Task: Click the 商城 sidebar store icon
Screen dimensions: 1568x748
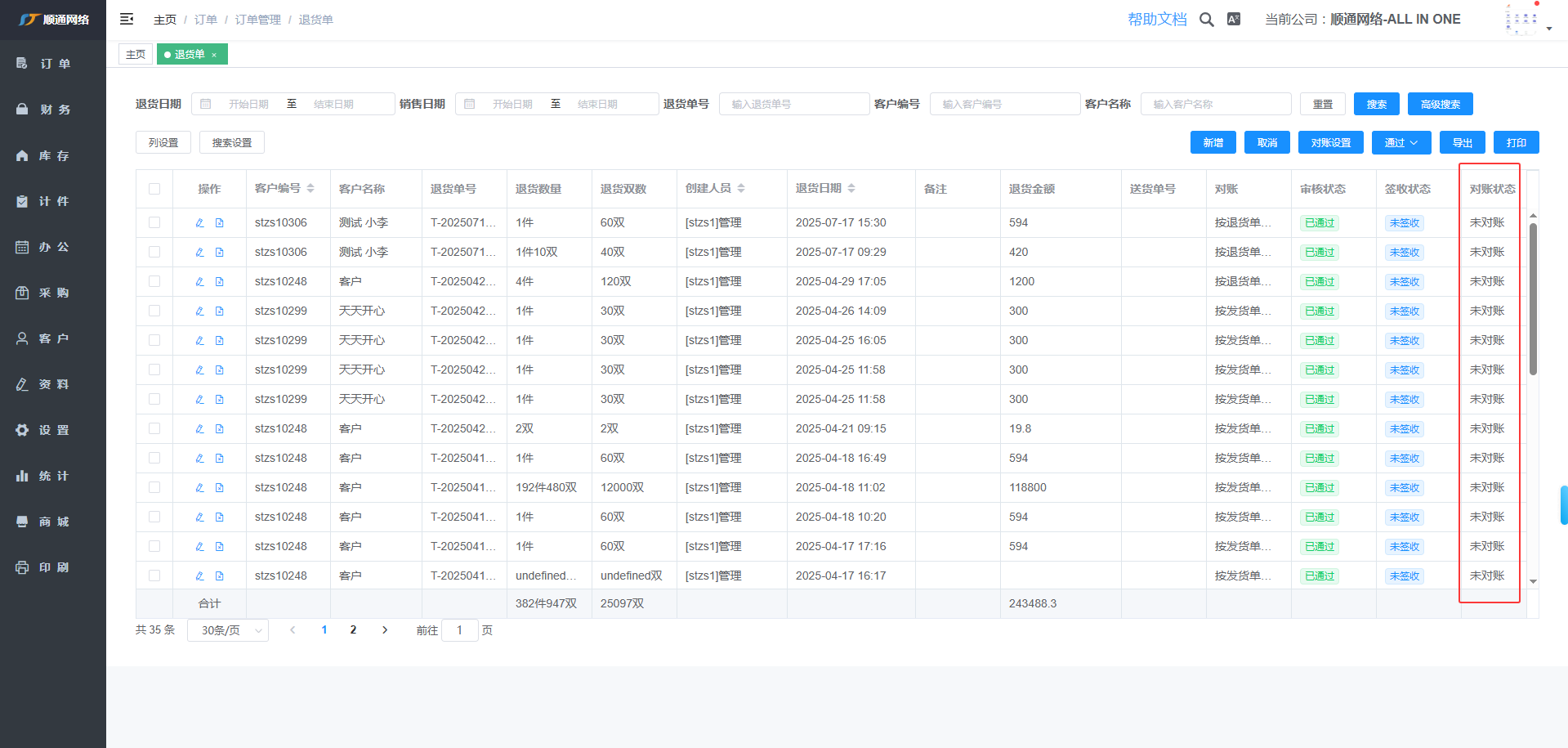Action: tap(22, 522)
